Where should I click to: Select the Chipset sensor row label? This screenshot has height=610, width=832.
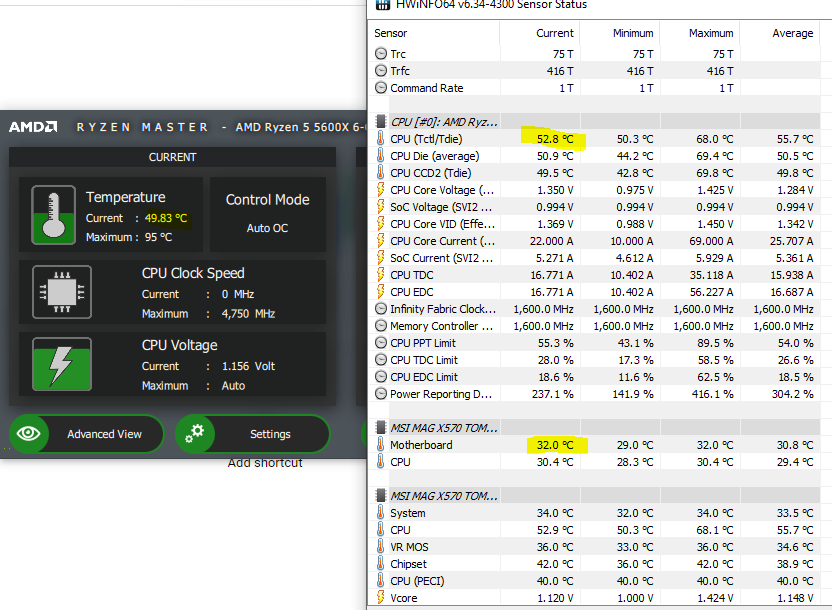(x=408, y=564)
